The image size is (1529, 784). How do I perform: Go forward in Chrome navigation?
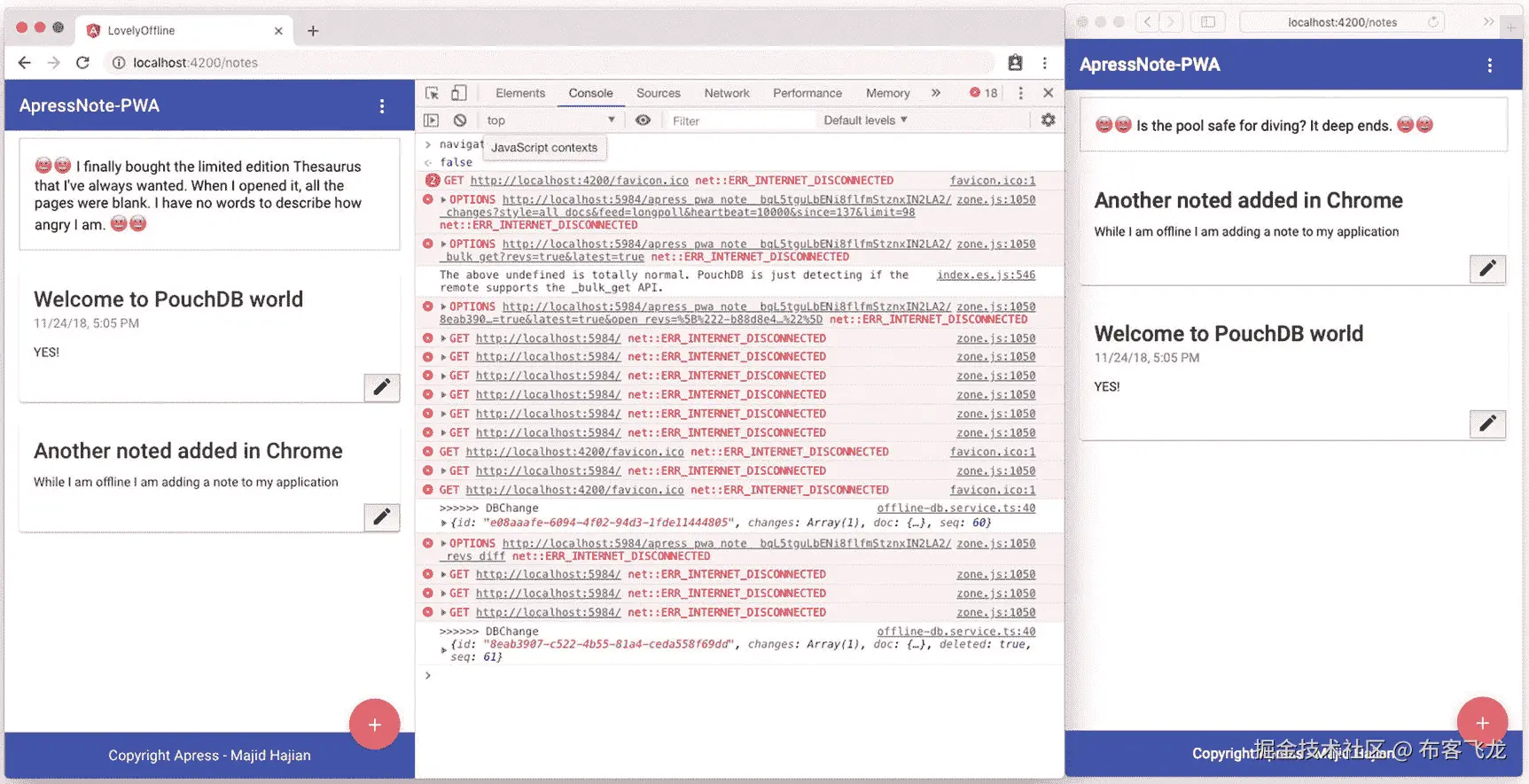point(54,63)
